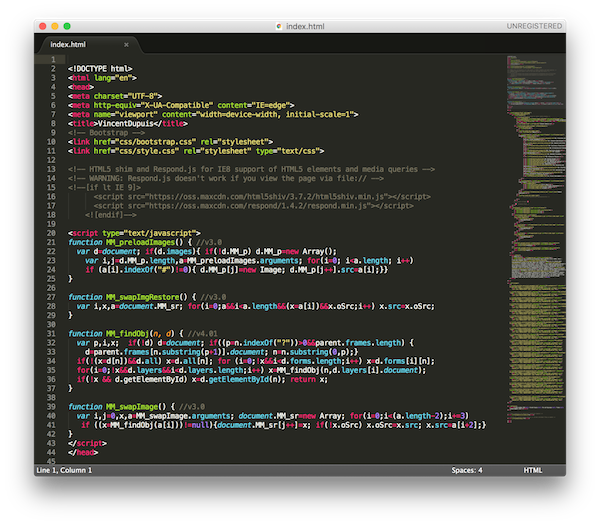Click the respond.min.js script URL
Image resolution: width=600 pixels, height=525 pixels.
(x=260, y=206)
